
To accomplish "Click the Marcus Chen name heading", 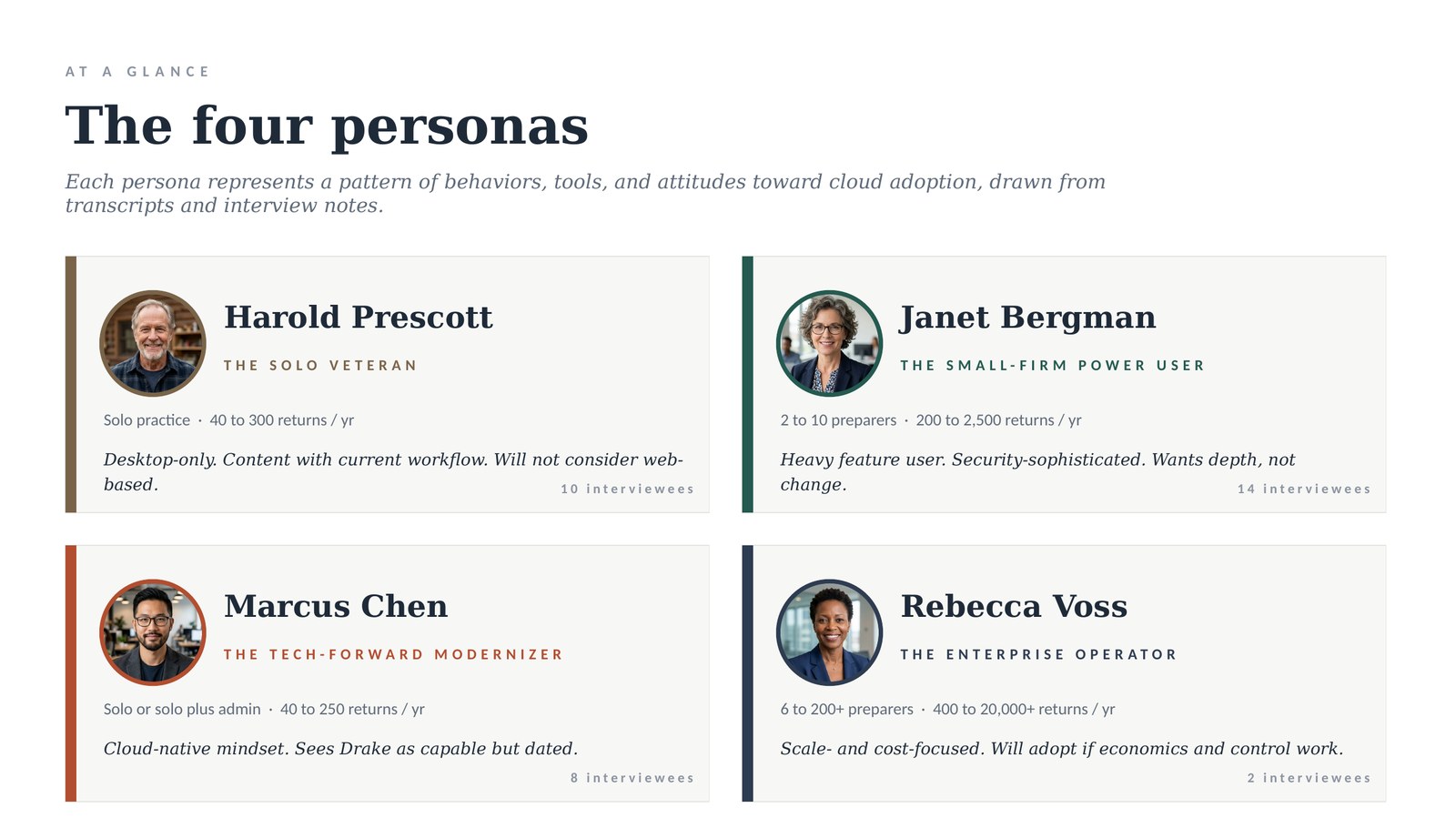I will pos(336,606).
